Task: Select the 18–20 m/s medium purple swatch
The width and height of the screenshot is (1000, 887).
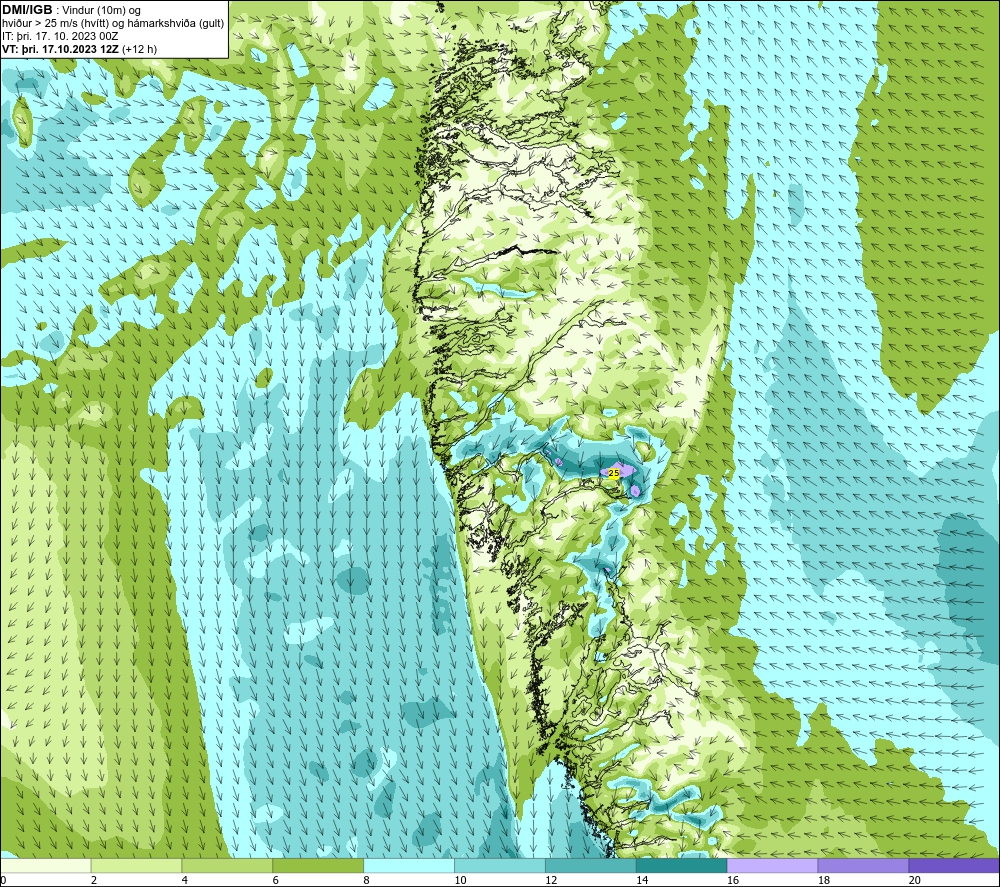Action: [864, 865]
